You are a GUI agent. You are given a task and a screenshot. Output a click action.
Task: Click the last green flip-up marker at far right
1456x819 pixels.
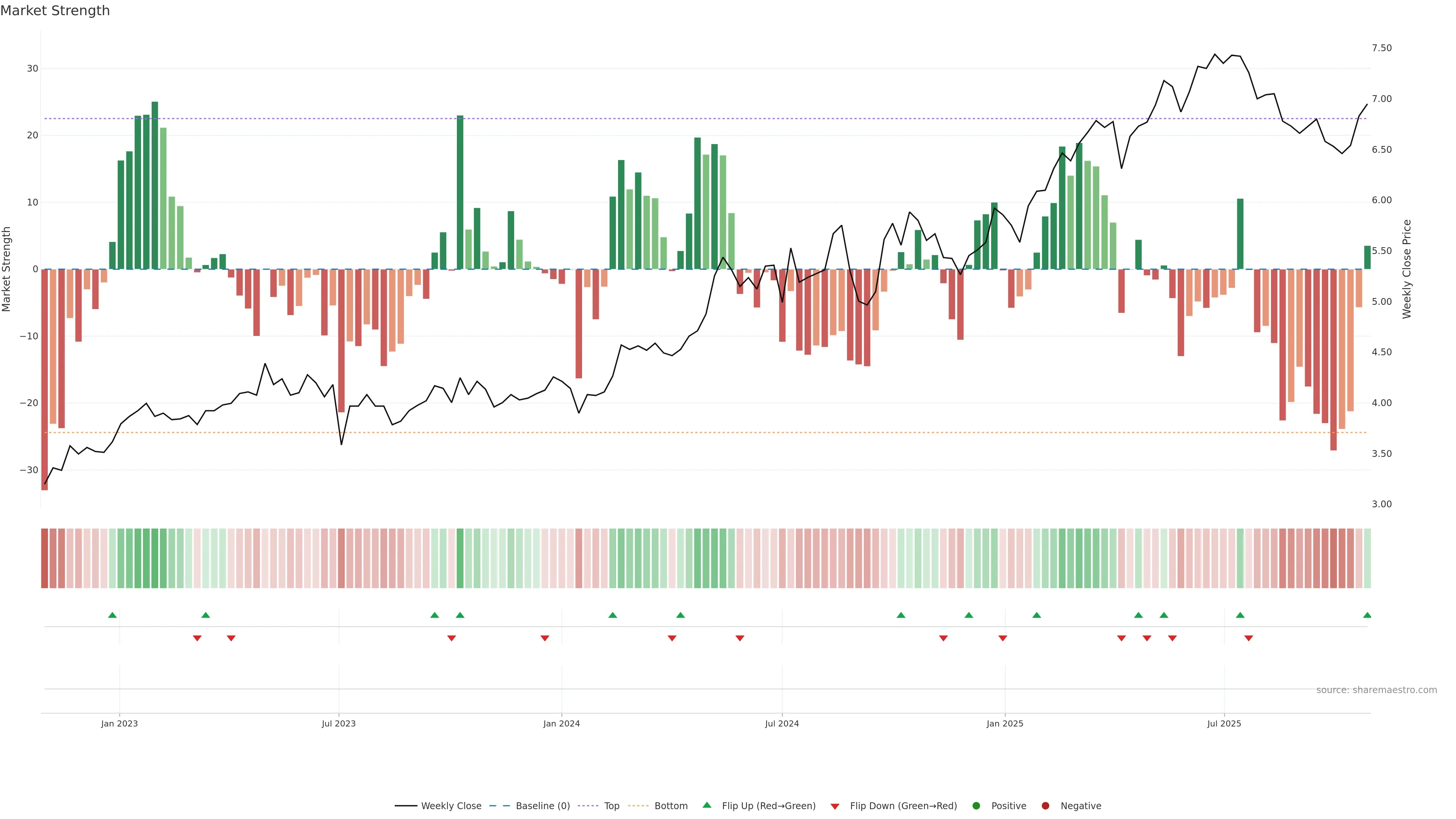point(1367,615)
